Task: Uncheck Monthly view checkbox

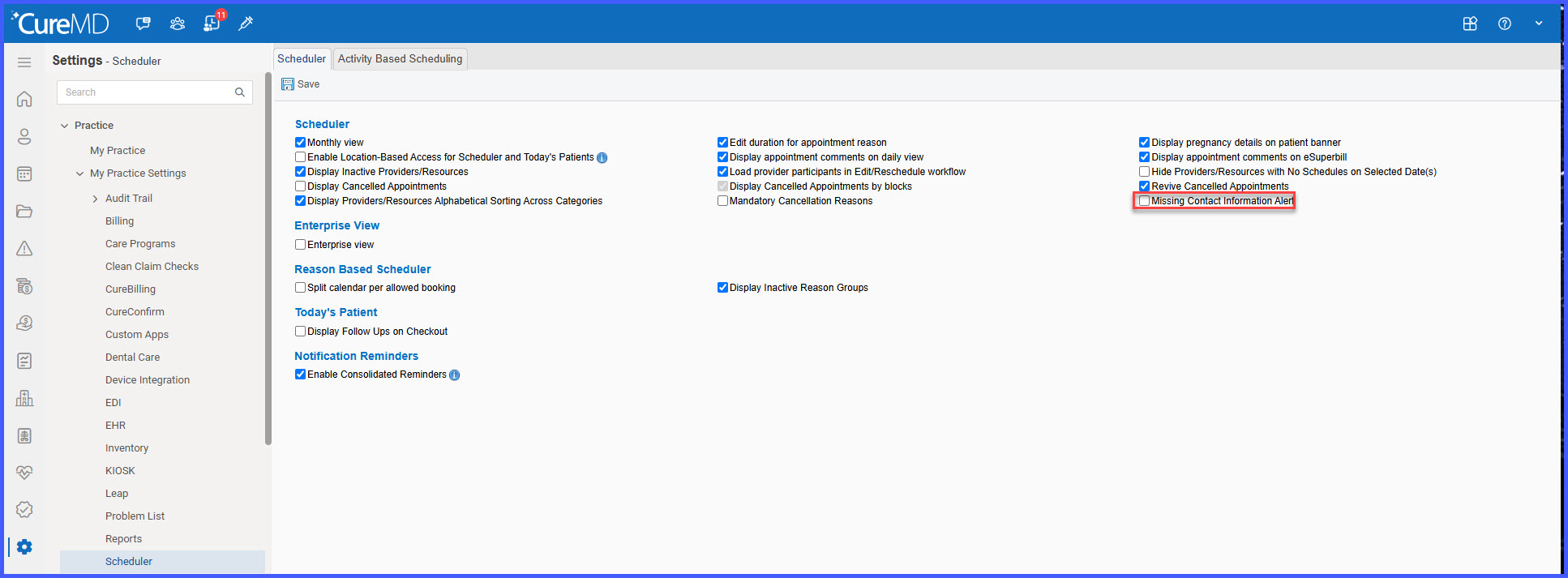Action: tap(301, 143)
